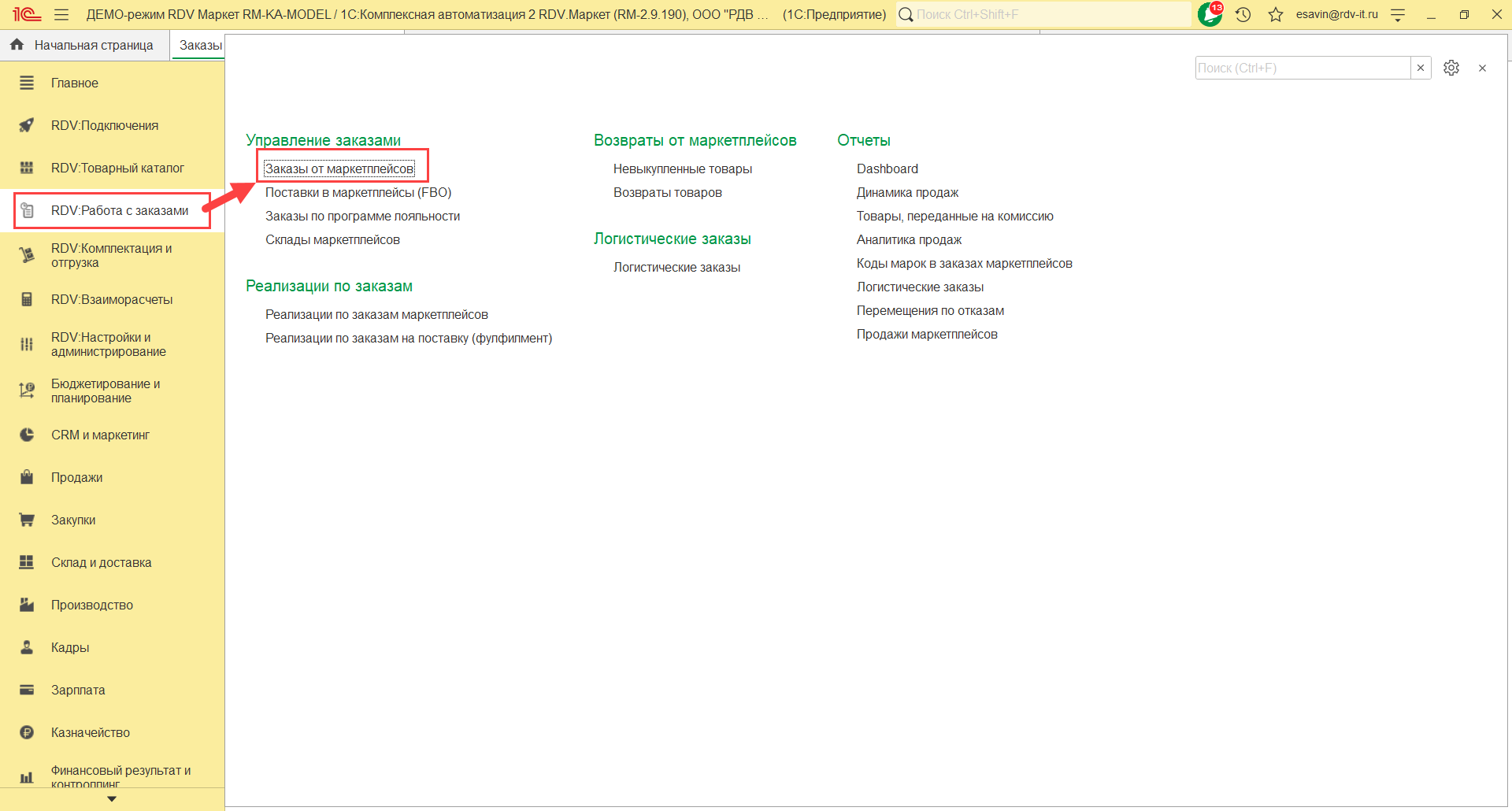Open the 1C main menu hamburger icon
This screenshot has width=1512, height=811.
coord(61,15)
